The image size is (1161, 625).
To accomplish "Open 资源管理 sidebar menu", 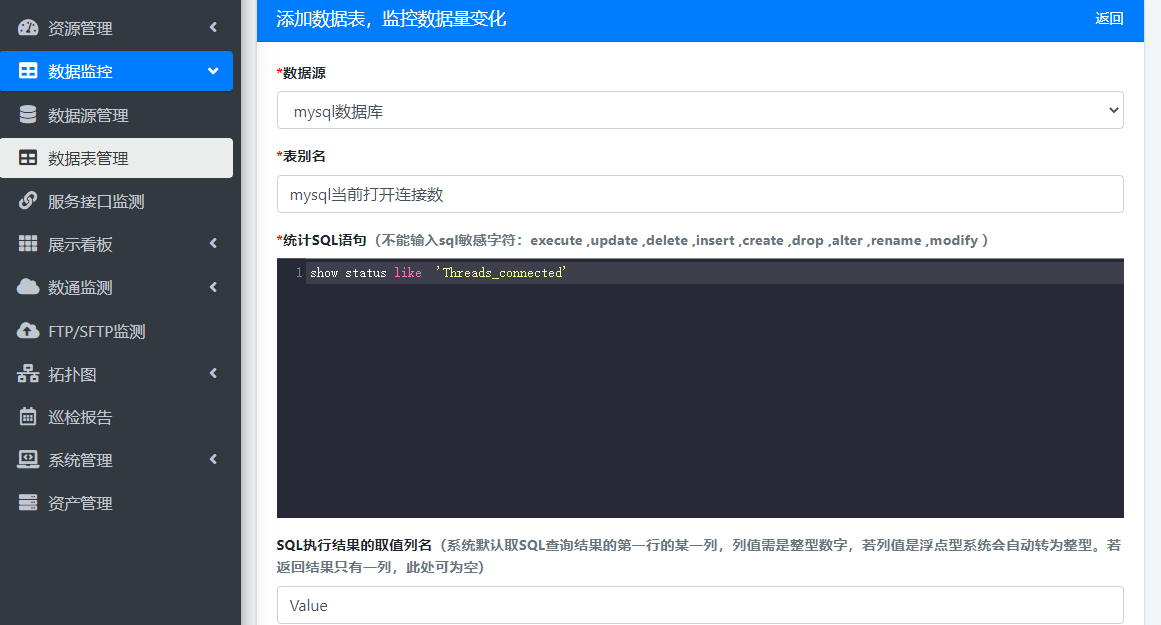I will 116,28.
